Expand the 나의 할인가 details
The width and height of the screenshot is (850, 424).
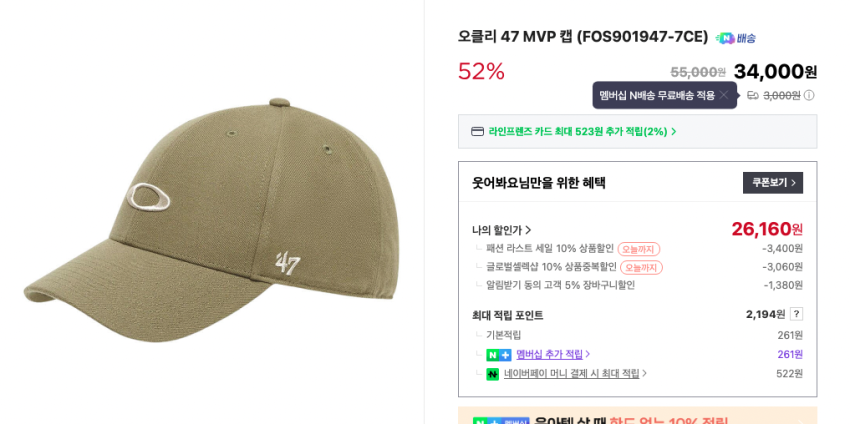502,230
